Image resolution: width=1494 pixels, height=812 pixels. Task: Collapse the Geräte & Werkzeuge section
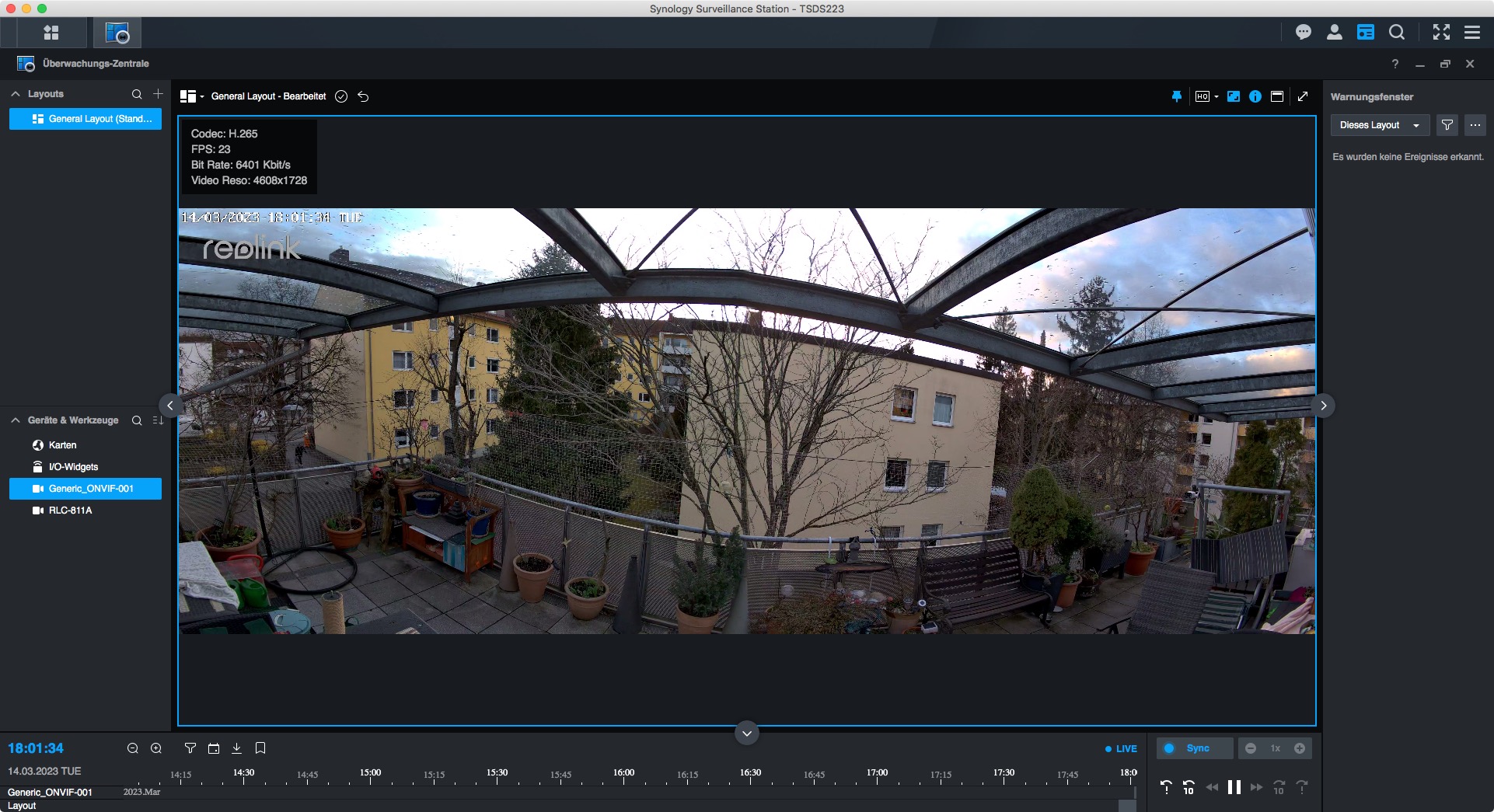point(16,420)
